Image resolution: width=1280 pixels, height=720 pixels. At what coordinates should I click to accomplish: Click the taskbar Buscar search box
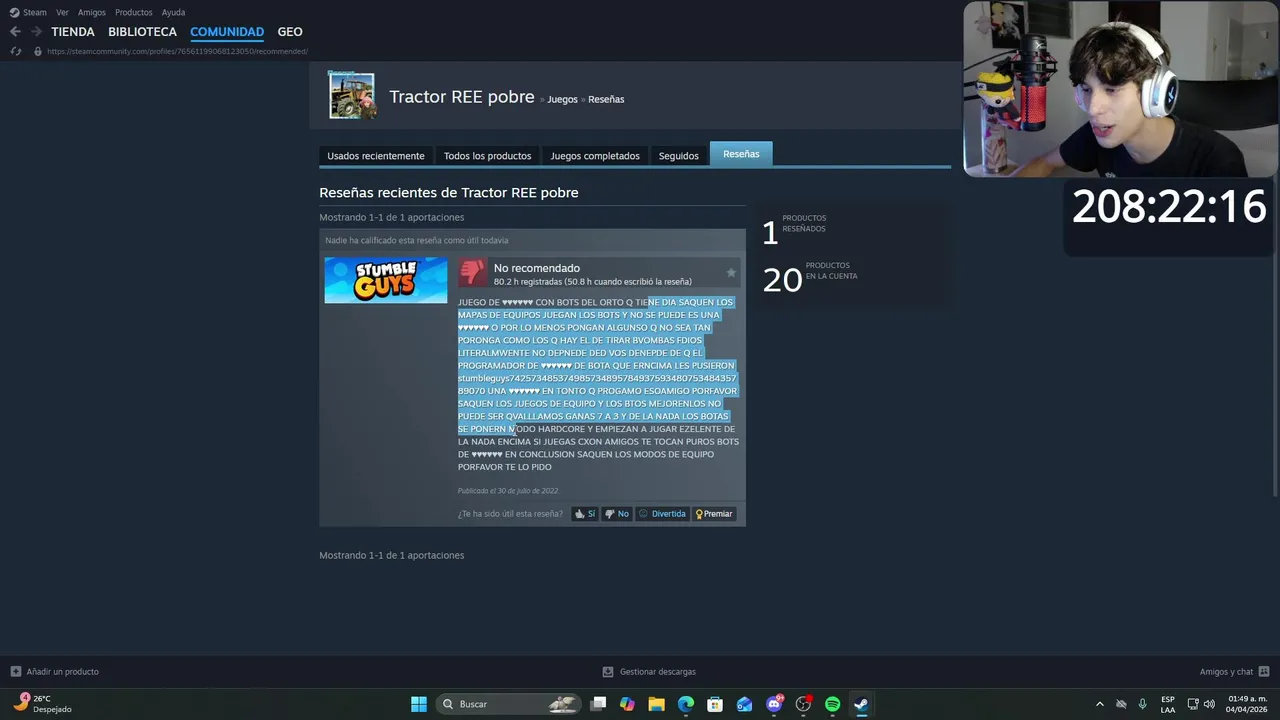[x=509, y=704]
